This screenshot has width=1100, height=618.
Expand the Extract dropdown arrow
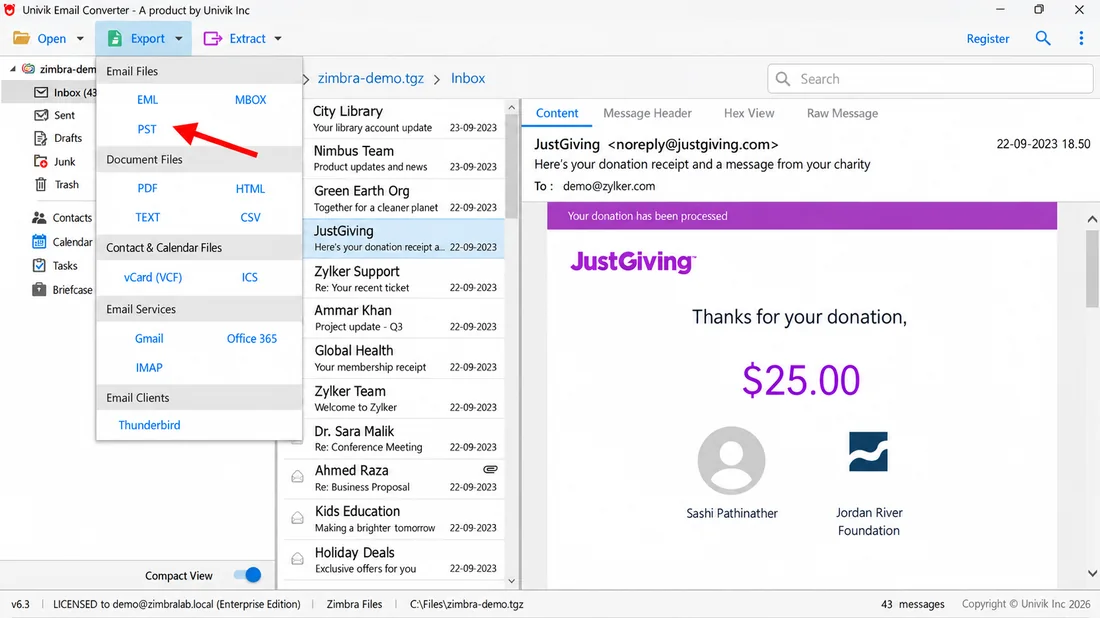tap(278, 39)
